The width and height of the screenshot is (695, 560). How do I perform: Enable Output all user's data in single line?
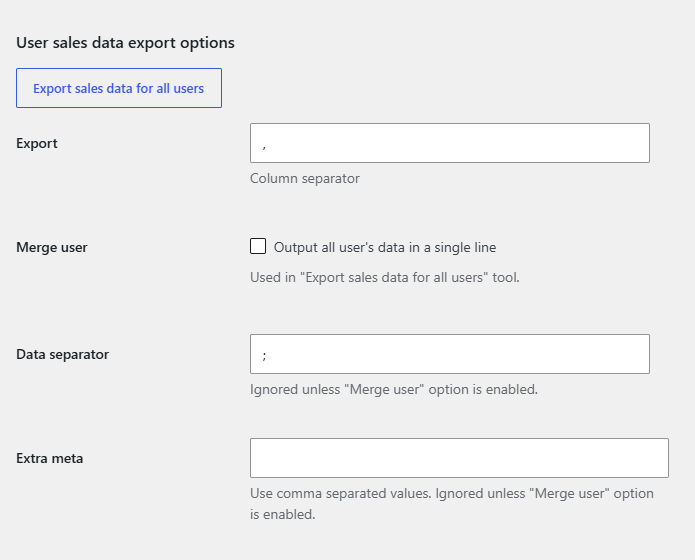tap(258, 246)
